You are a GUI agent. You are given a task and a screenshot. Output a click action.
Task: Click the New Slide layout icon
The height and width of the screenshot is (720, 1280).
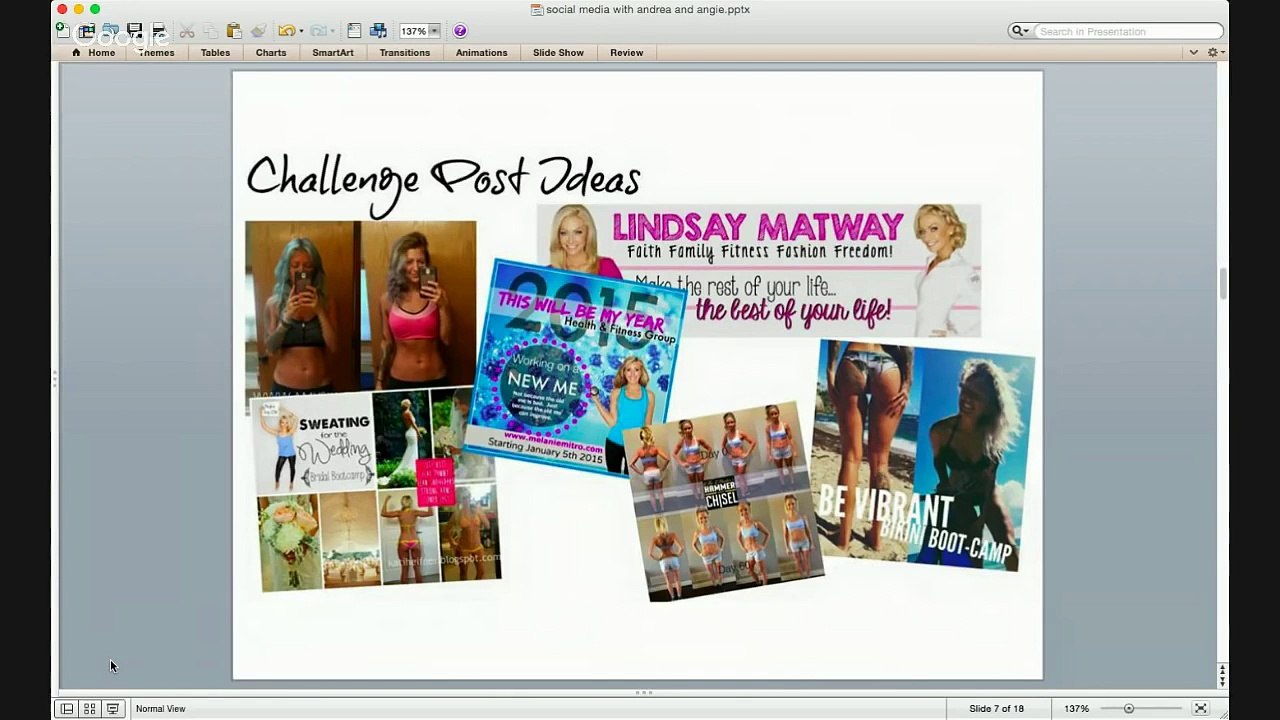(x=354, y=31)
